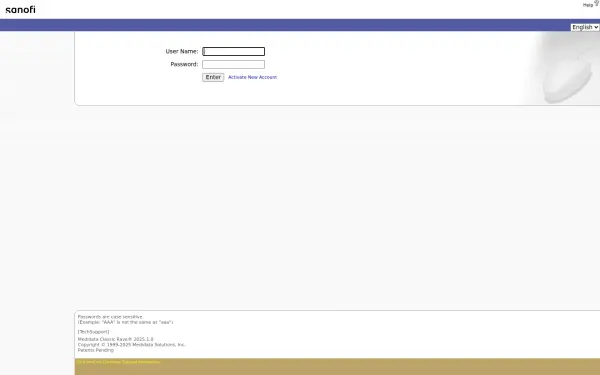
Task: Click the sanofi logo
Action: (x=20, y=9)
